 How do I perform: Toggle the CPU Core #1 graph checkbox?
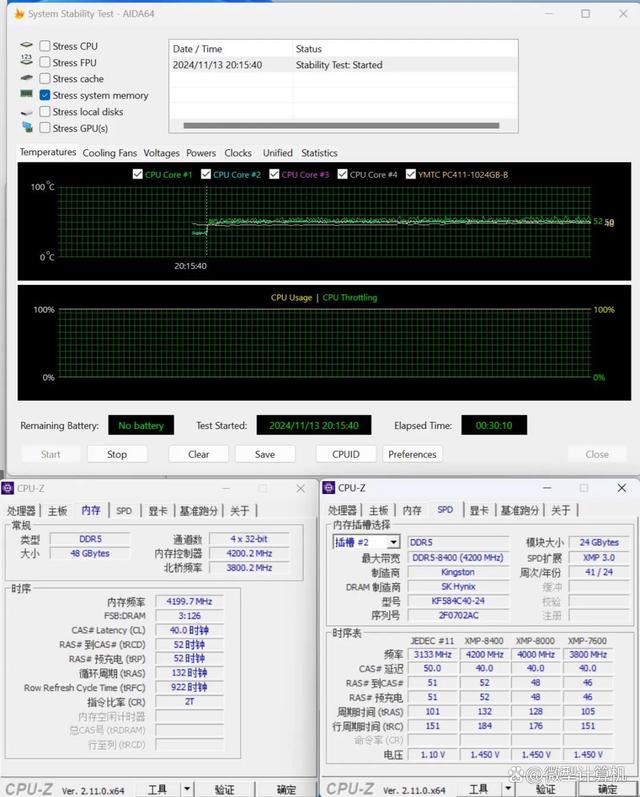coord(138,174)
